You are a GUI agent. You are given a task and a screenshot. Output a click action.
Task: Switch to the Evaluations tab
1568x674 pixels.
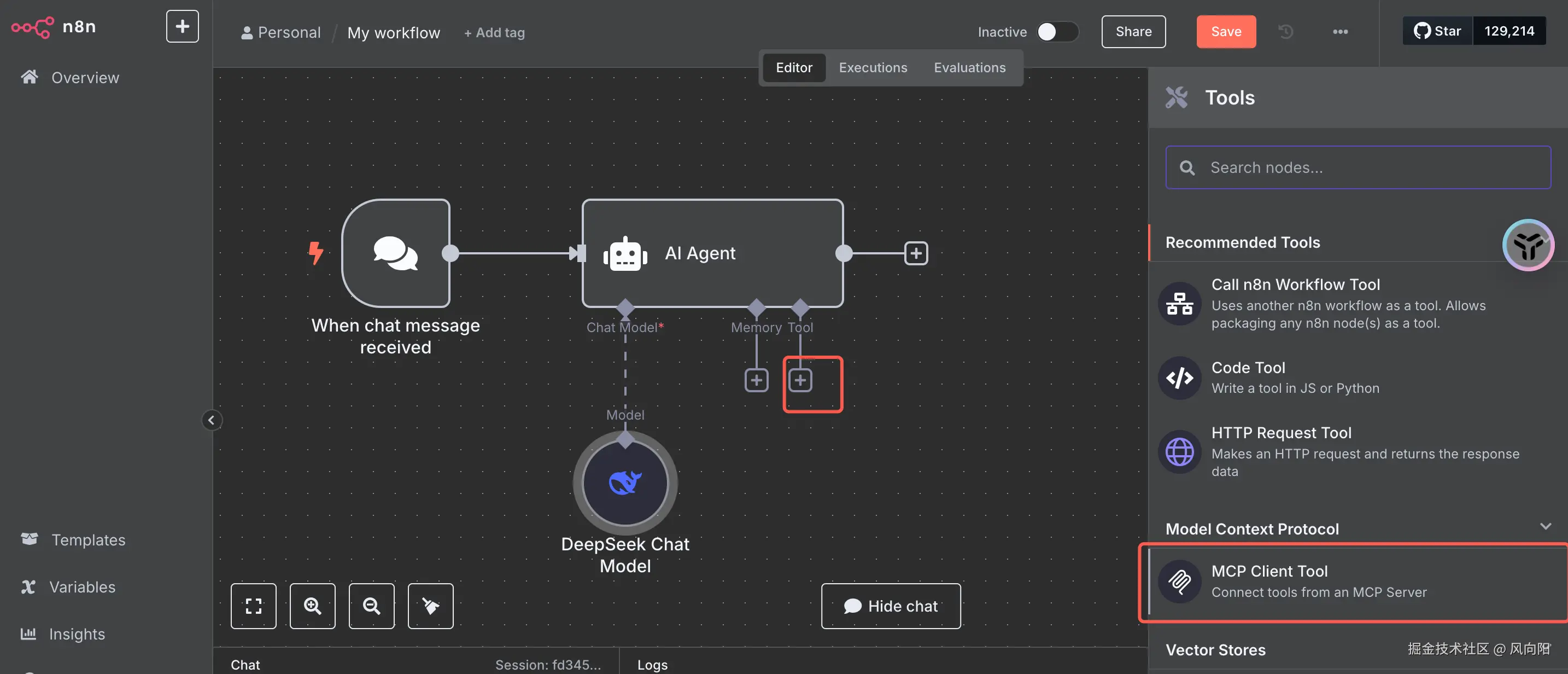point(969,68)
